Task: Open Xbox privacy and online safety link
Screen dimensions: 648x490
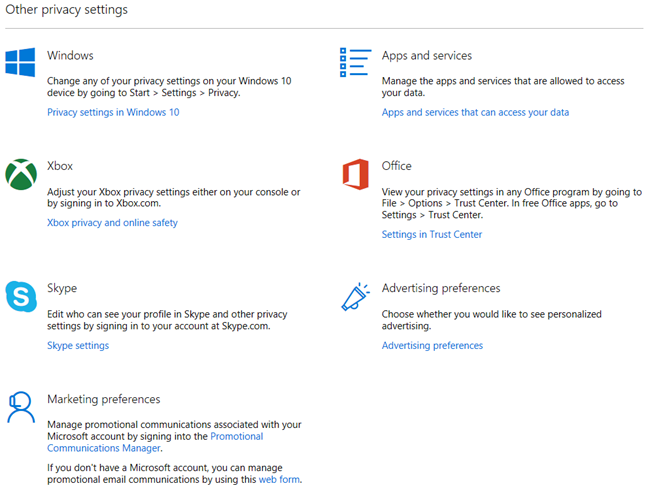Action: tap(112, 223)
